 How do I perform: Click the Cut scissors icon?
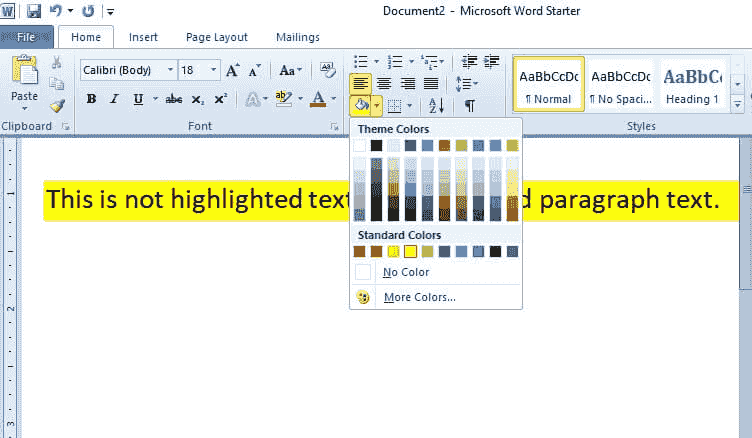point(56,62)
